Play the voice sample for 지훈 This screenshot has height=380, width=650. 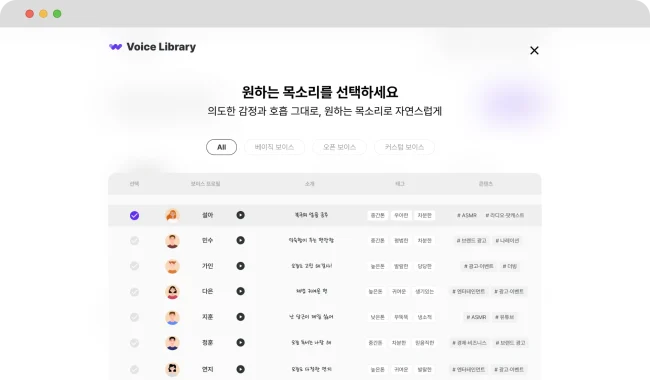pos(240,317)
